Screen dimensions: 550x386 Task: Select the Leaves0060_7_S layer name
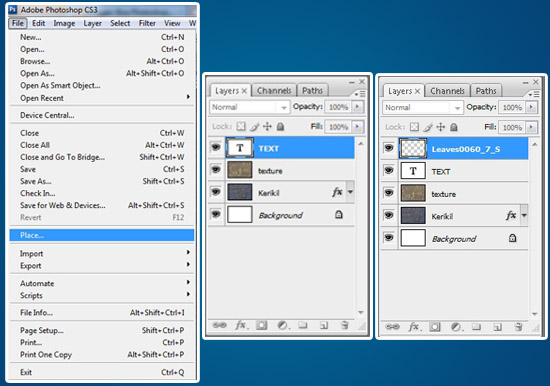(466, 149)
